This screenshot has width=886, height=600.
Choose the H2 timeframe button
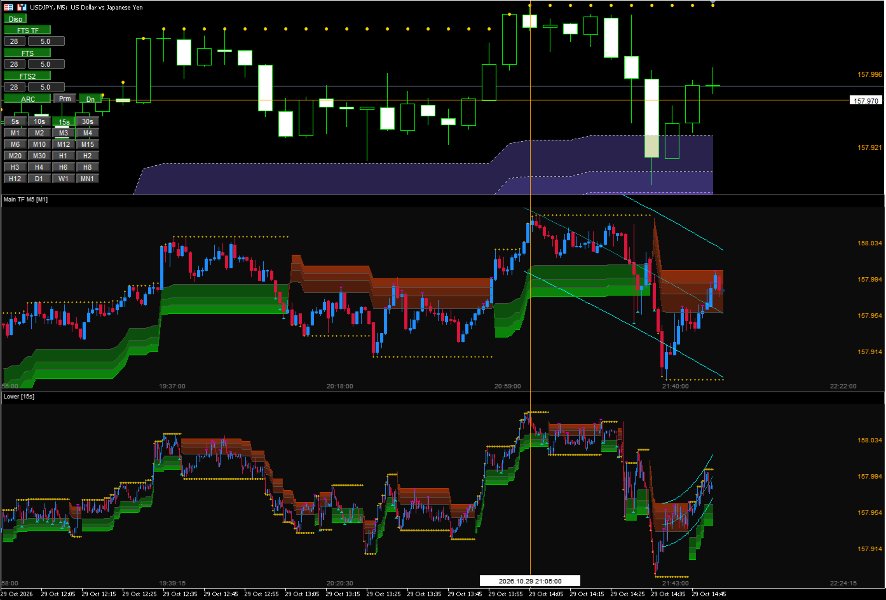point(88,155)
